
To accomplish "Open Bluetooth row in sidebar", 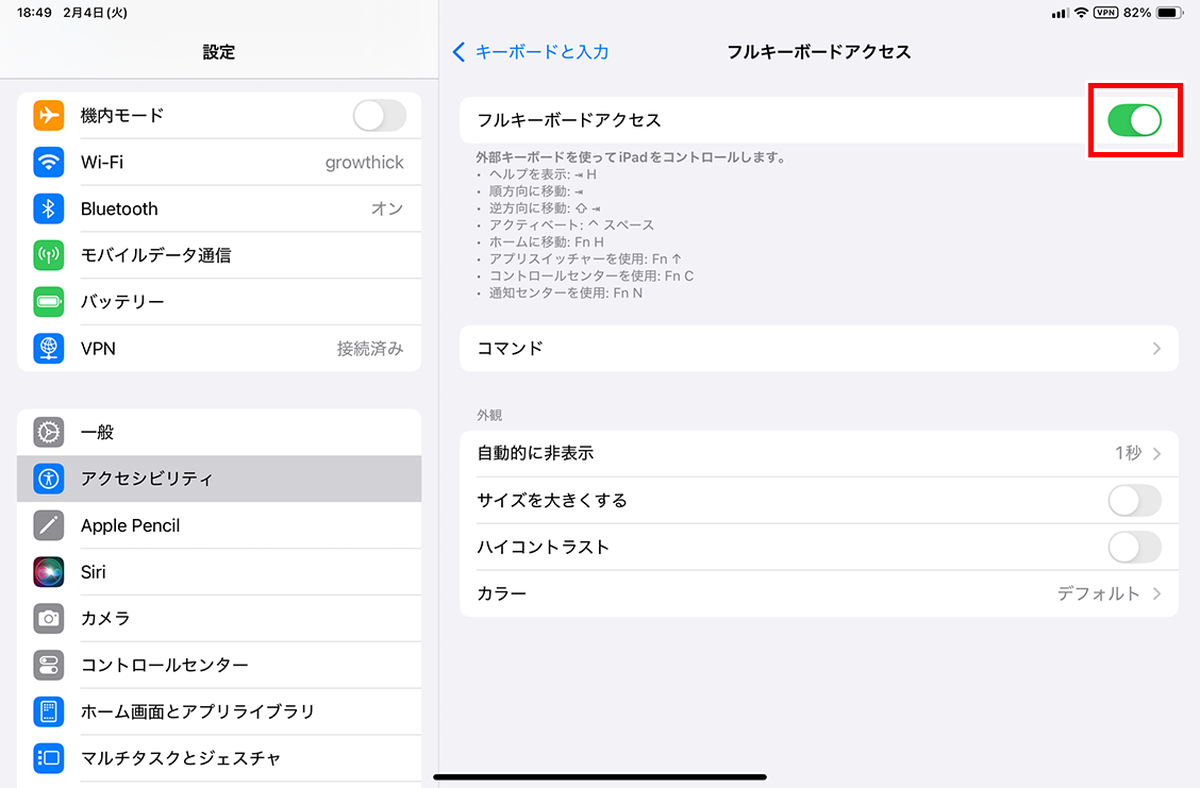I will tap(219, 209).
